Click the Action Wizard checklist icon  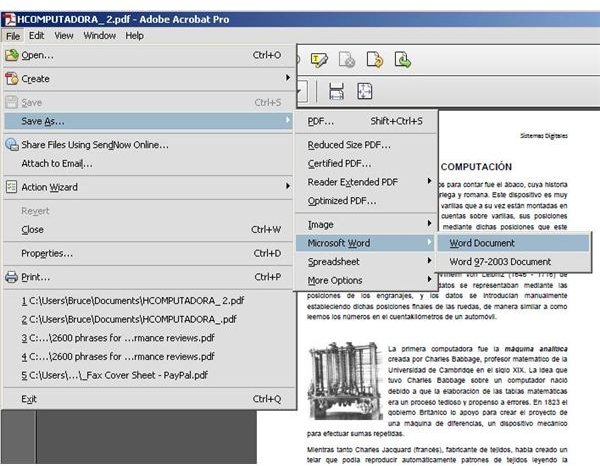(11, 187)
